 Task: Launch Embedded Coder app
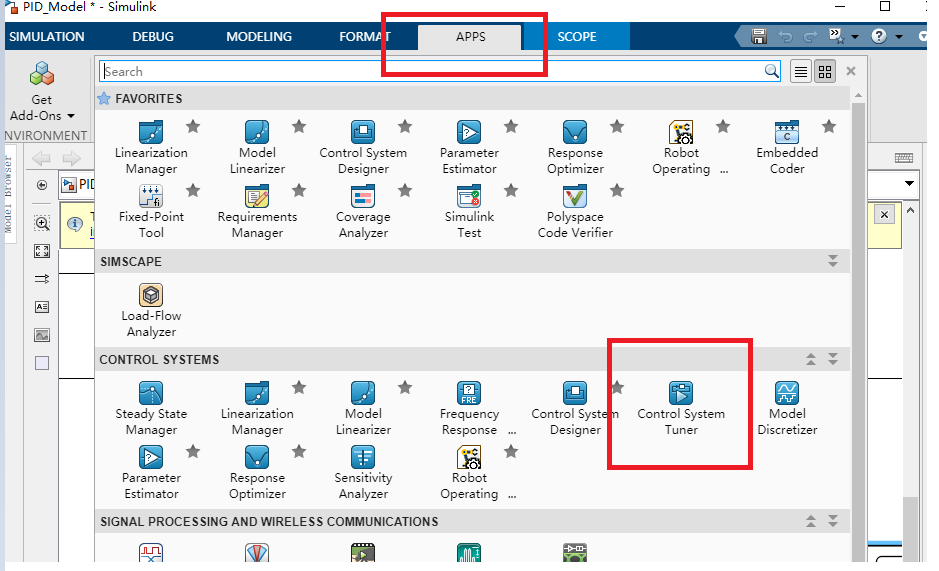point(787,147)
